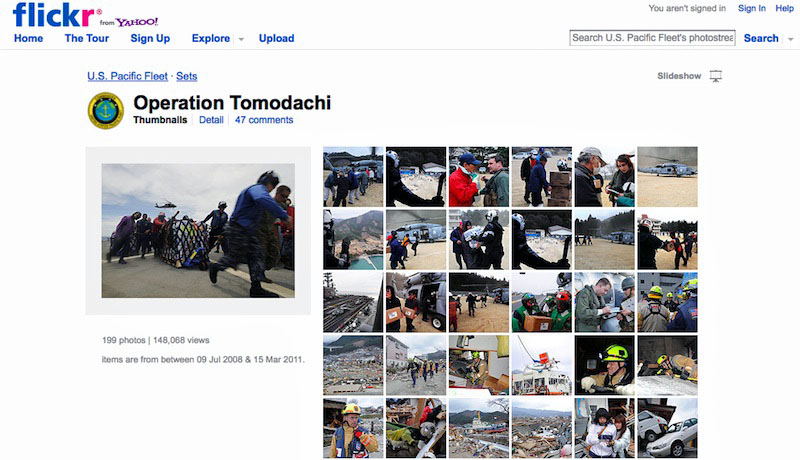
Task: Open the Search options dropdown arrow
Action: [789, 39]
